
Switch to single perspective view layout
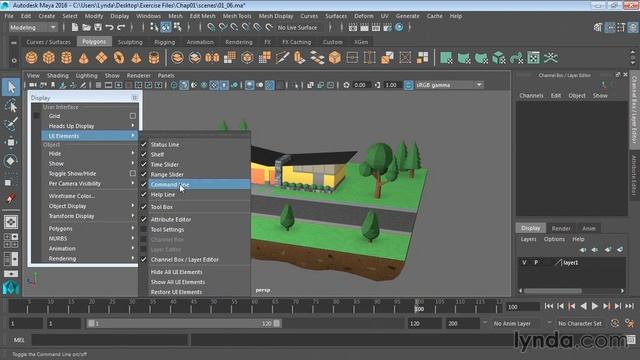(x=11, y=222)
